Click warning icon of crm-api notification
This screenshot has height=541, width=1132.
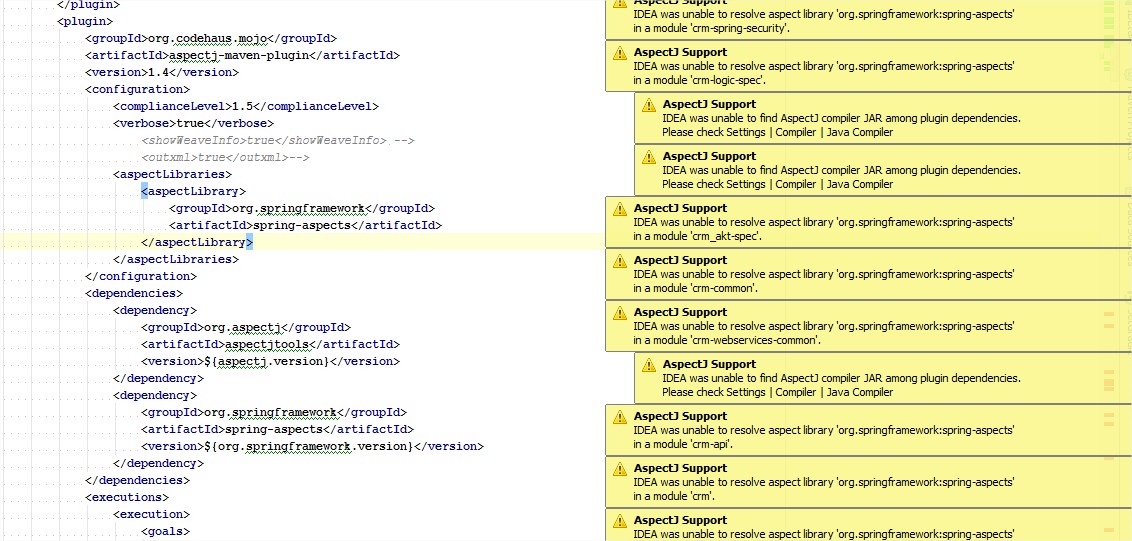coord(619,417)
